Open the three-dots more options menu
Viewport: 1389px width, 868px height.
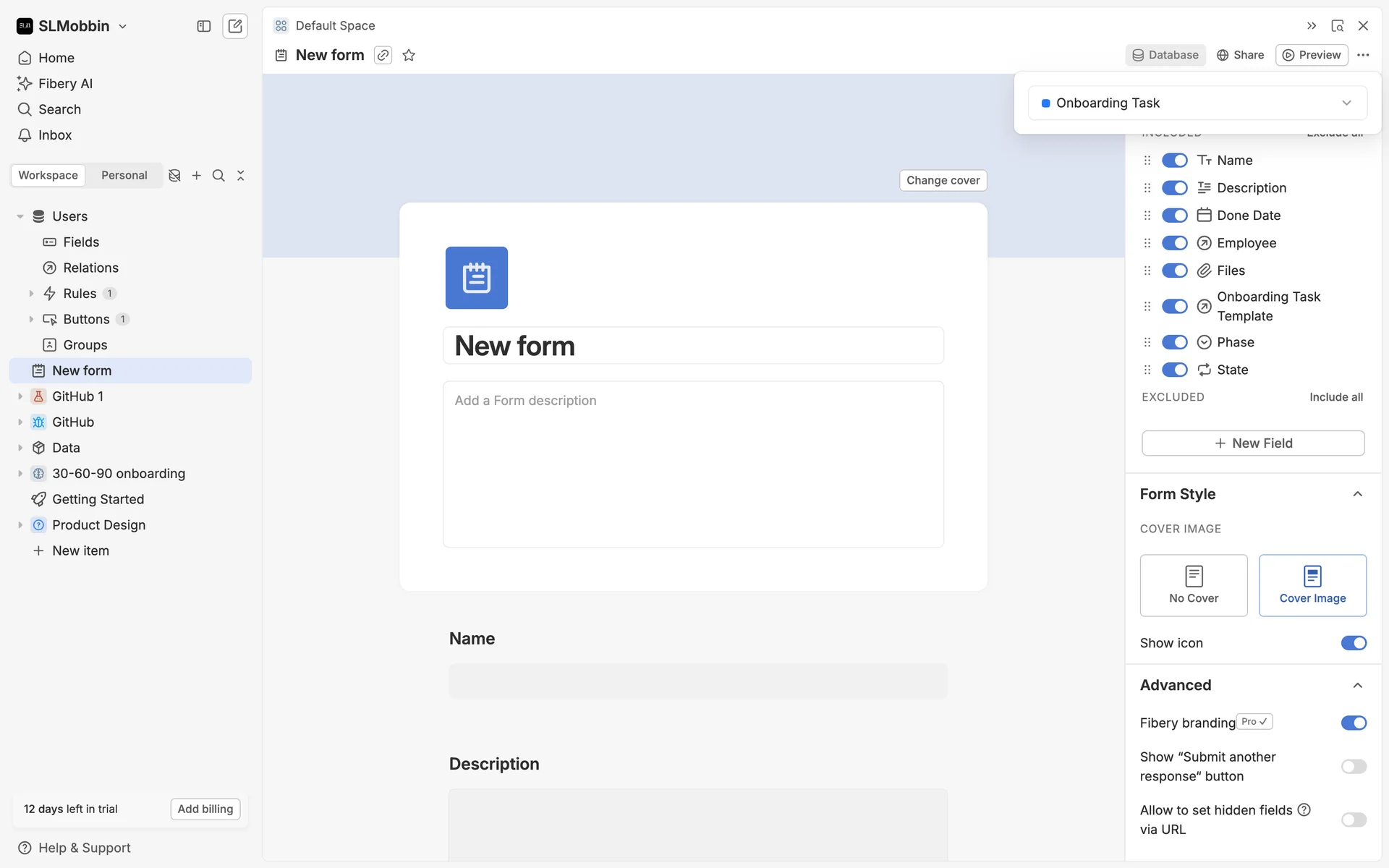(1363, 55)
